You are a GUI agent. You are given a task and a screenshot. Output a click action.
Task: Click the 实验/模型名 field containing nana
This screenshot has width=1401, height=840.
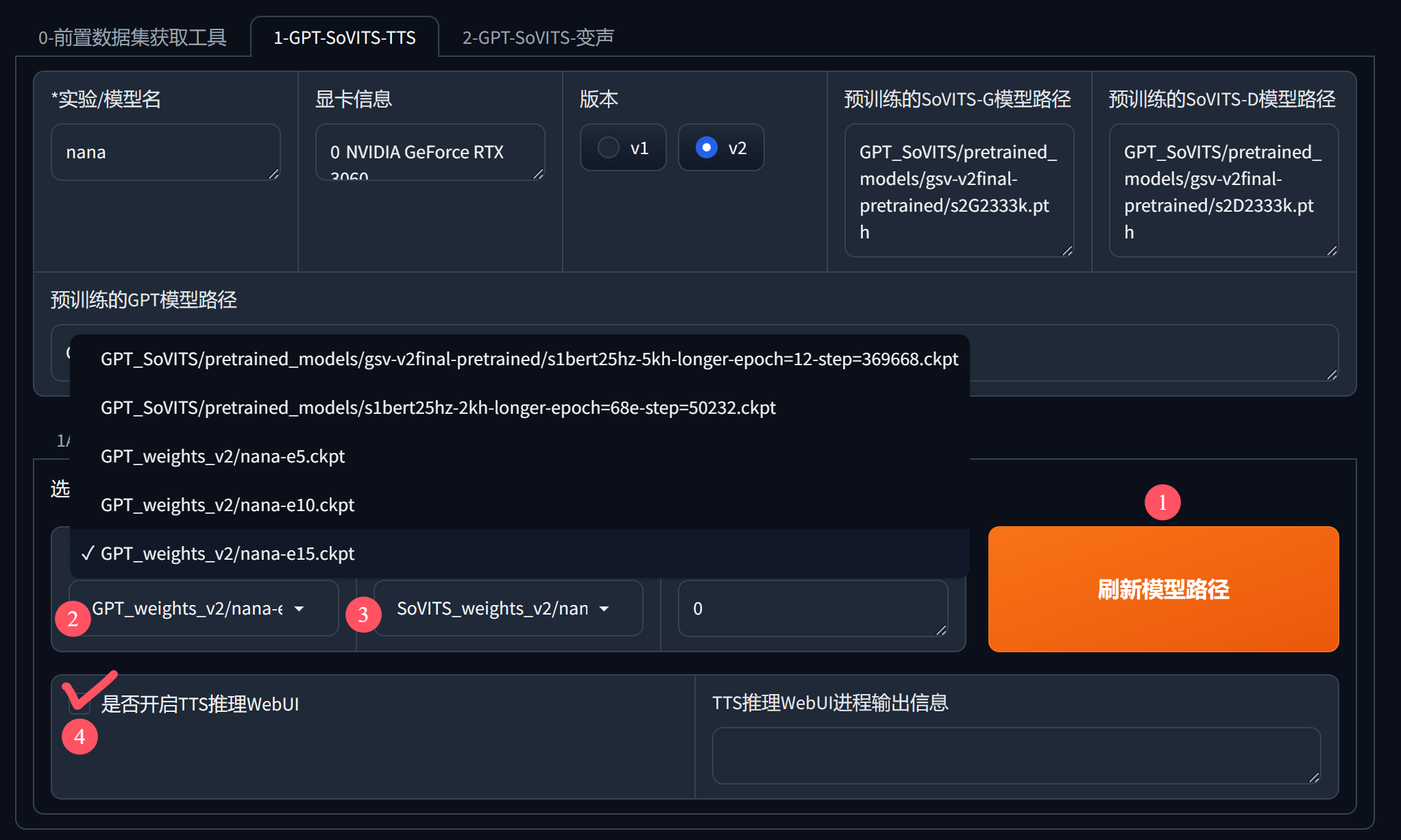(165, 152)
